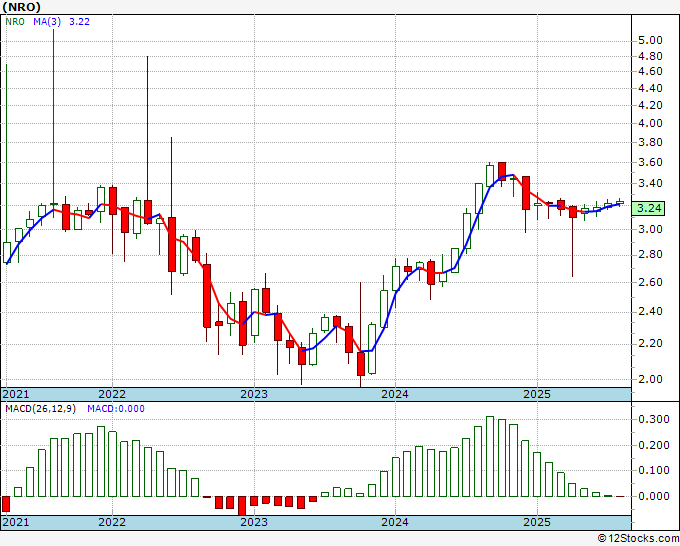The width and height of the screenshot is (680, 546).
Task: Click the 2.80 price axis label
Action: (x=650, y=255)
